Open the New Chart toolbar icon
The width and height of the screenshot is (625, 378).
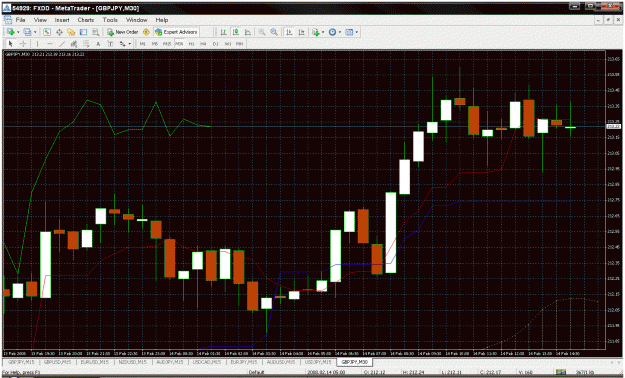[x=10, y=32]
